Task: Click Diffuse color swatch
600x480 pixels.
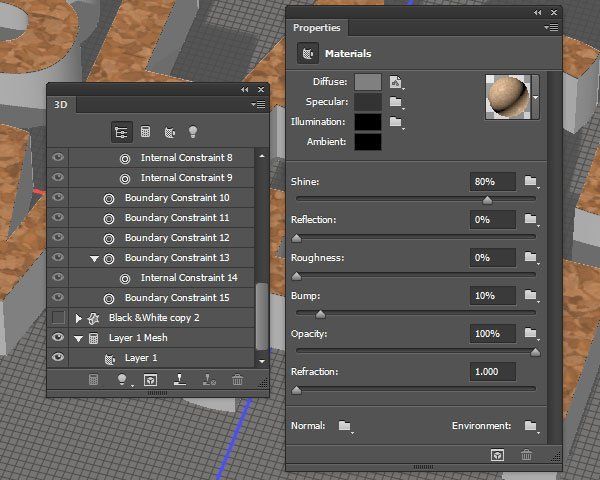Action: coord(368,82)
